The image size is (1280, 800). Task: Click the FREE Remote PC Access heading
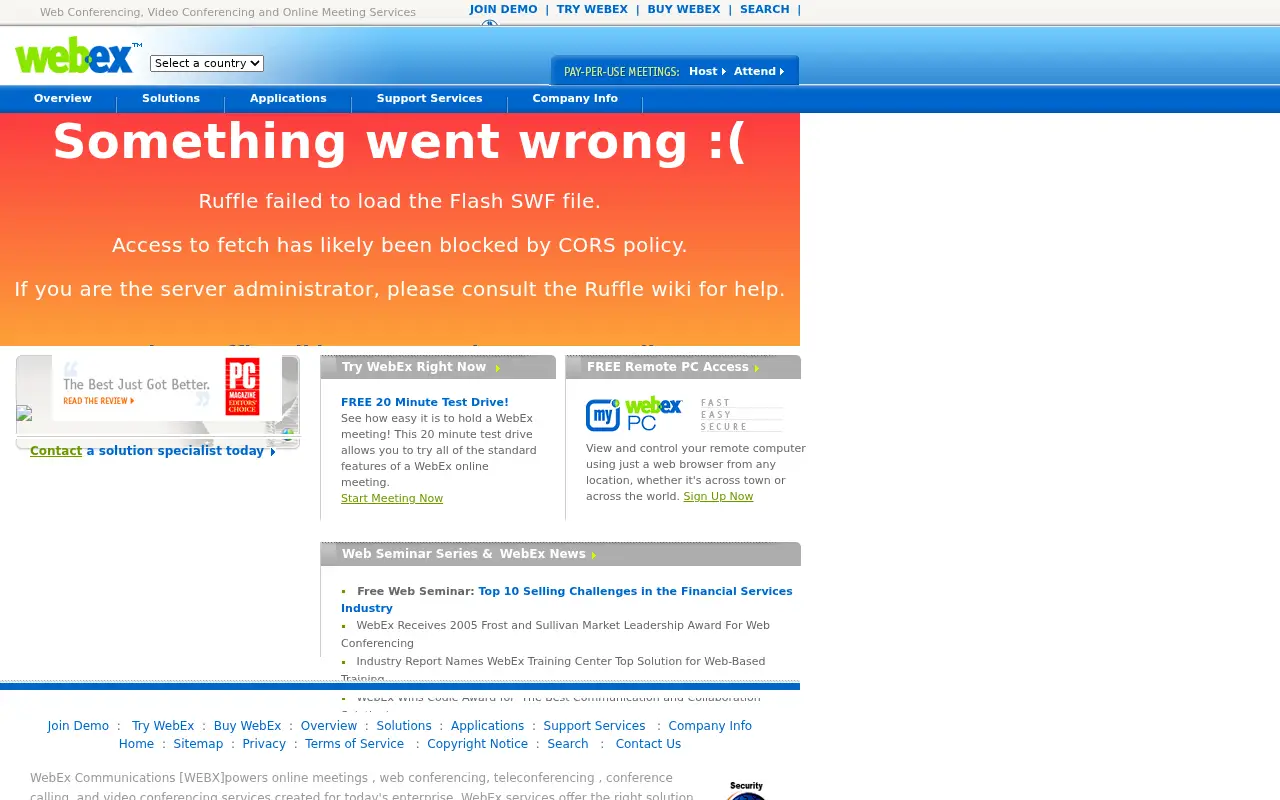point(668,367)
